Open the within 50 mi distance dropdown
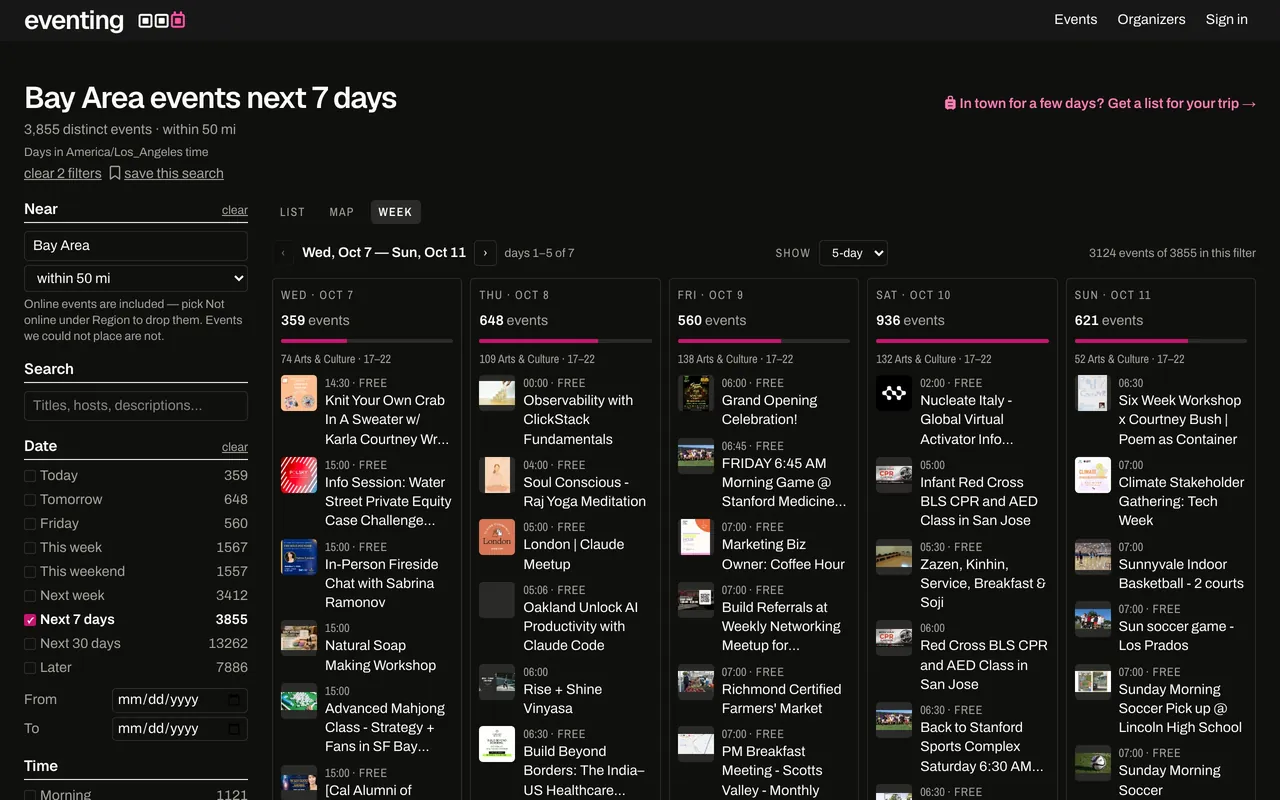Screen dimensions: 1280x800 tap(136, 278)
